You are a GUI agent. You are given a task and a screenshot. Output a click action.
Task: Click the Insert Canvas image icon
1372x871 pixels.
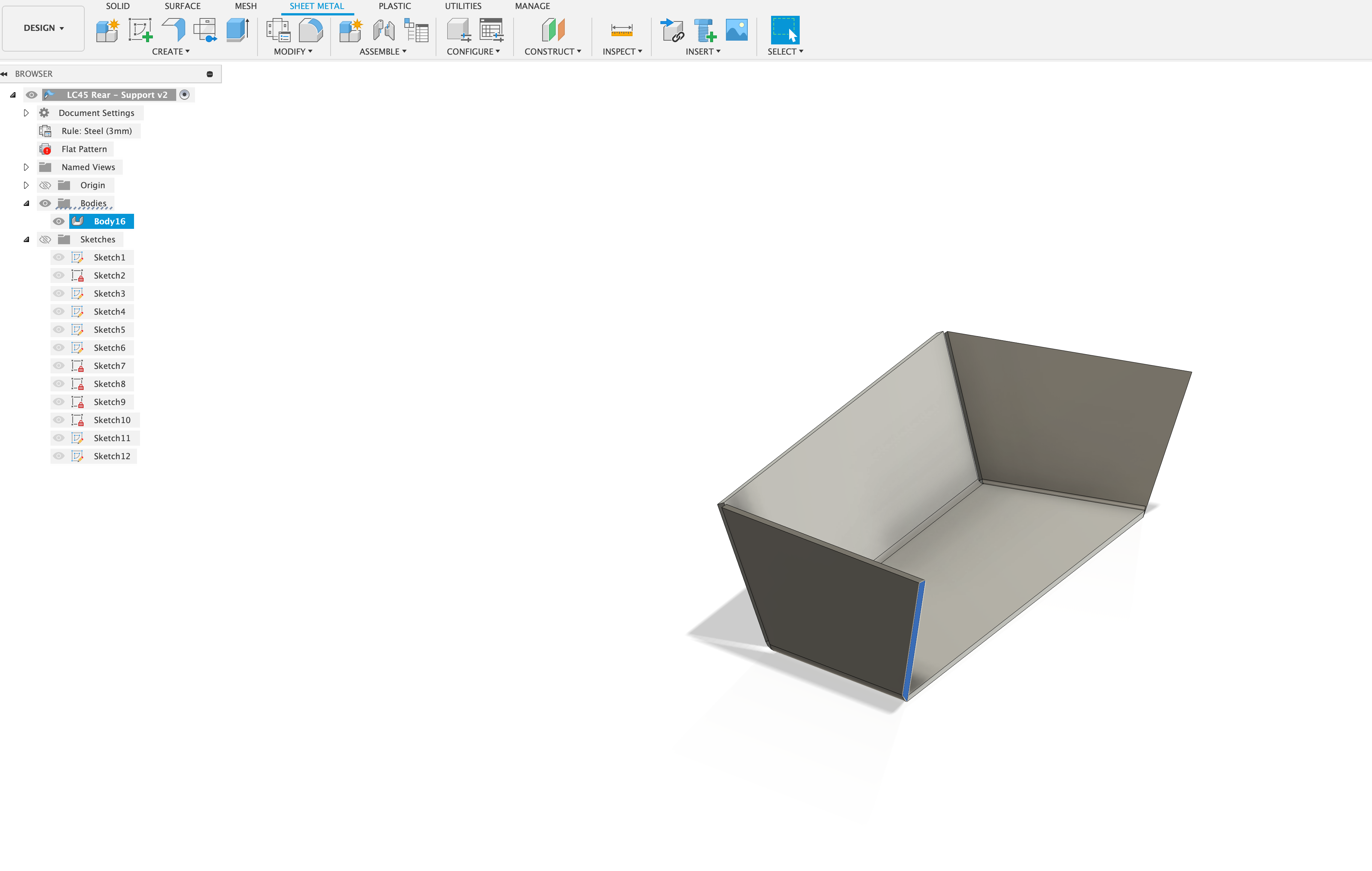(736, 30)
